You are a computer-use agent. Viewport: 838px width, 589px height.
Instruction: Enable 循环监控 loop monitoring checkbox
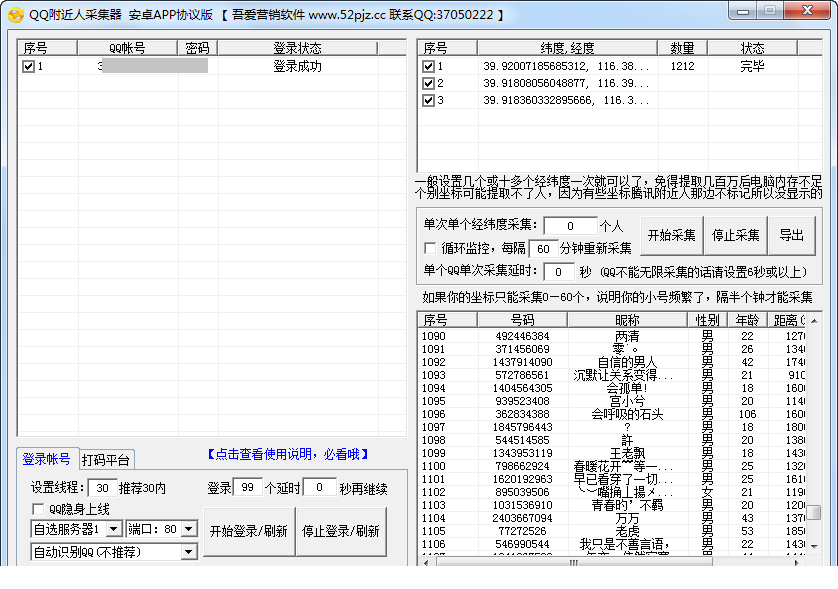pos(430,248)
